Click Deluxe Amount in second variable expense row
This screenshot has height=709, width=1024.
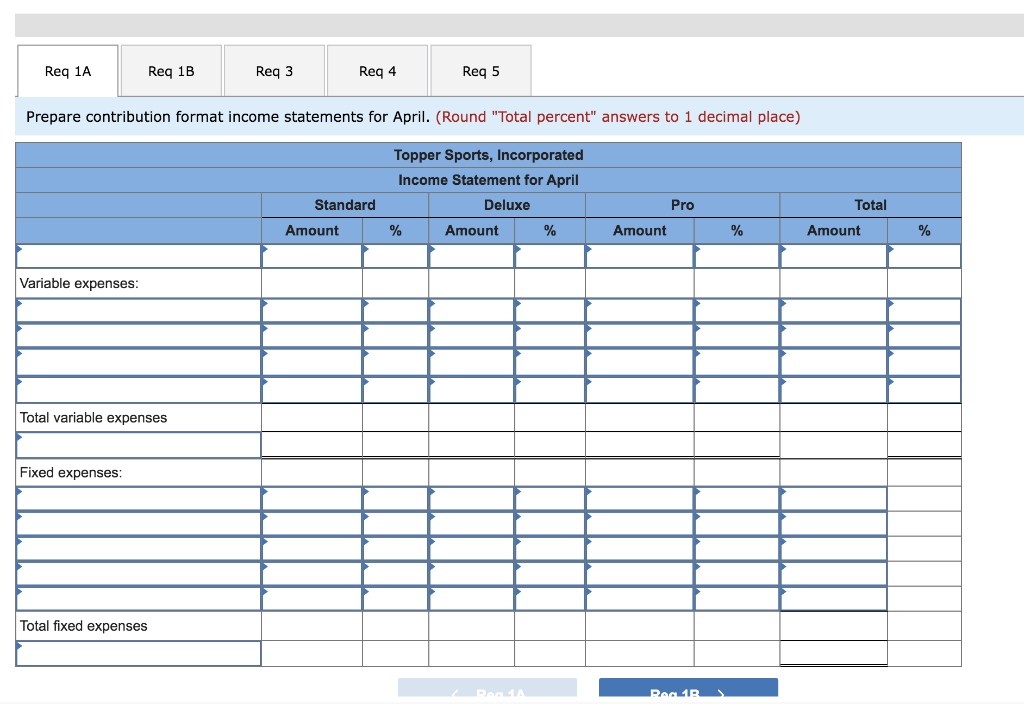click(472, 336)
